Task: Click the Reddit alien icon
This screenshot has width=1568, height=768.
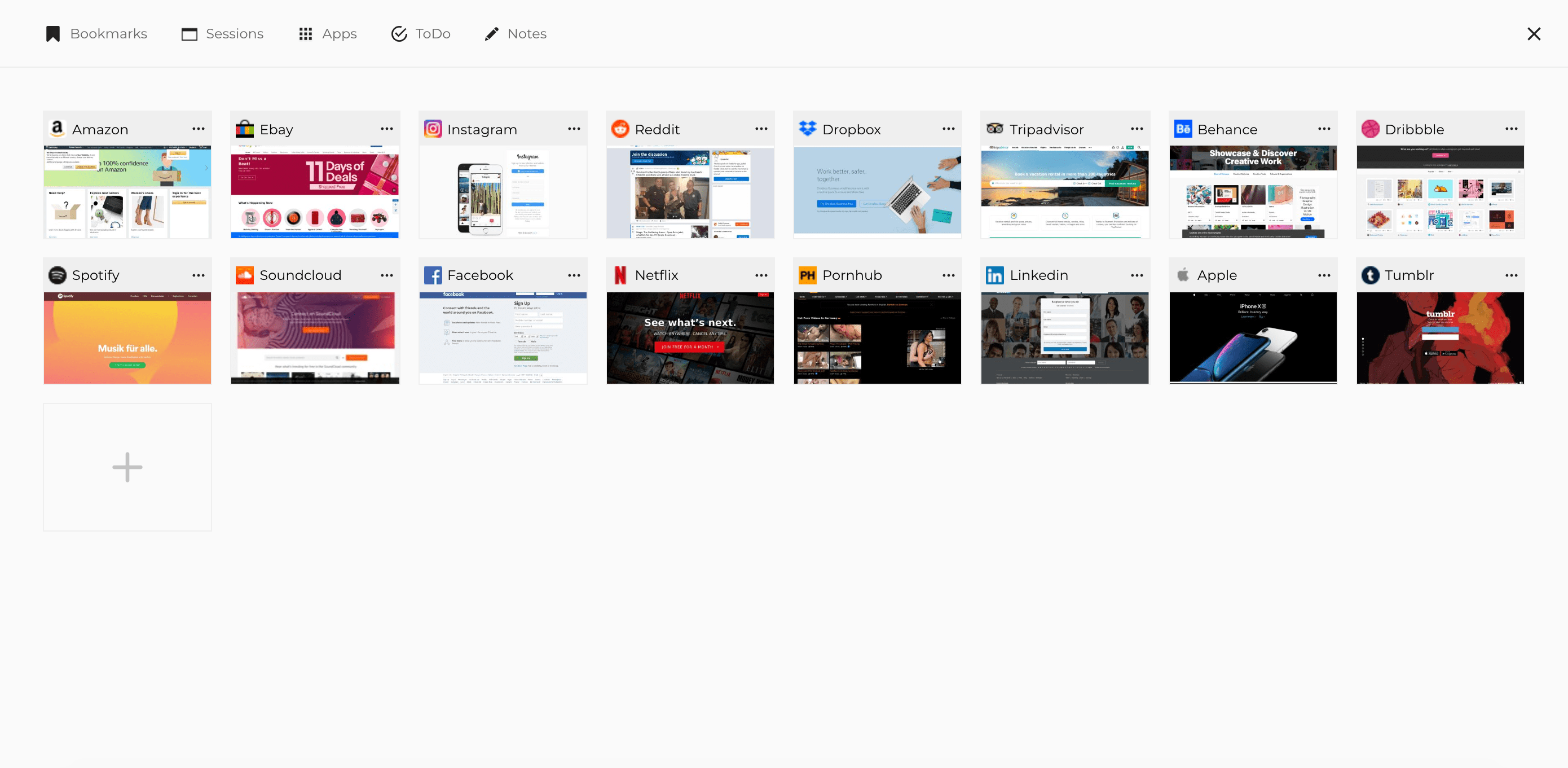Action: click(620, 129)
